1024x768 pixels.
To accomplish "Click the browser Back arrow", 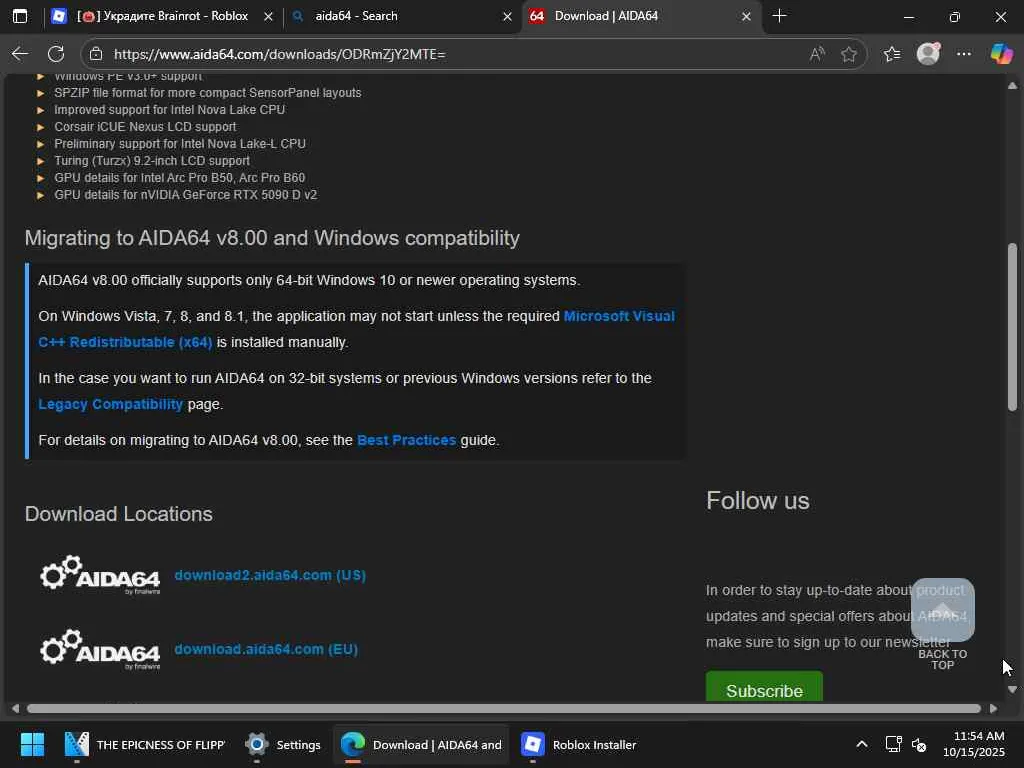I will click(x=20, y=54).
